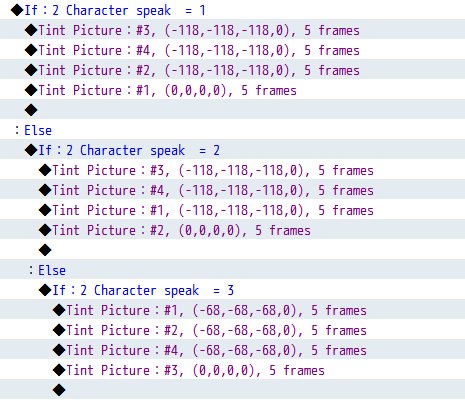465x403 pixels.
Task: Select Tint Picture #3 with (0,0,0,0) tint
Action: (x=232, y=369)
